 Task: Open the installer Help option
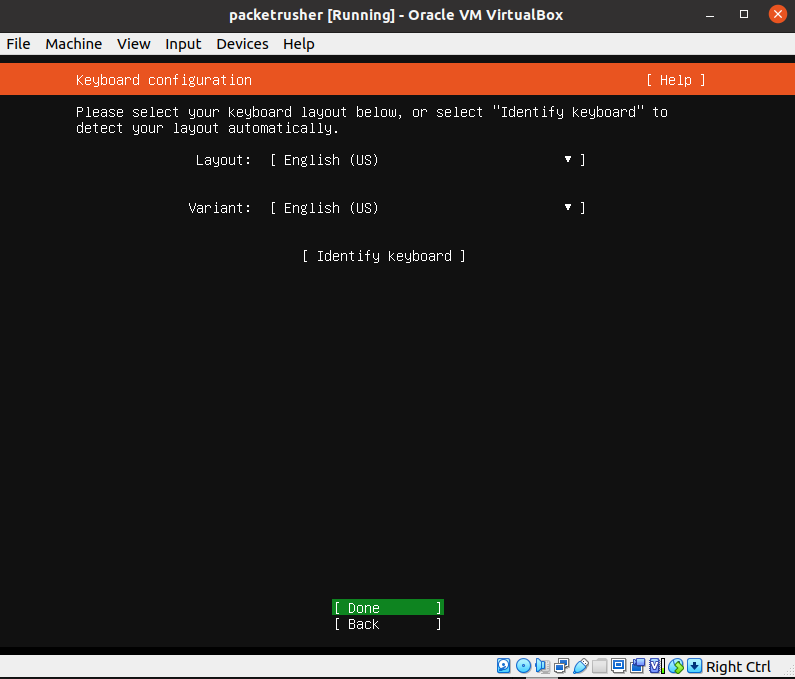coord(675,80)
